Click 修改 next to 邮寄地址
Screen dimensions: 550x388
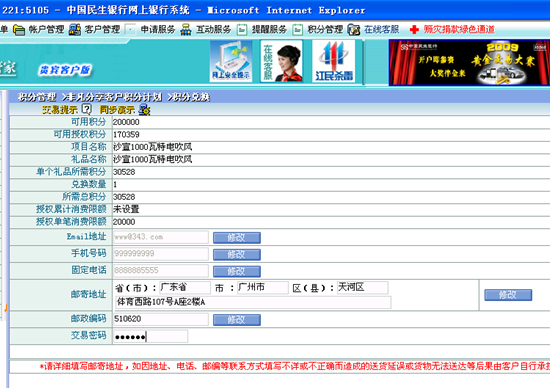tap(508, 295)
